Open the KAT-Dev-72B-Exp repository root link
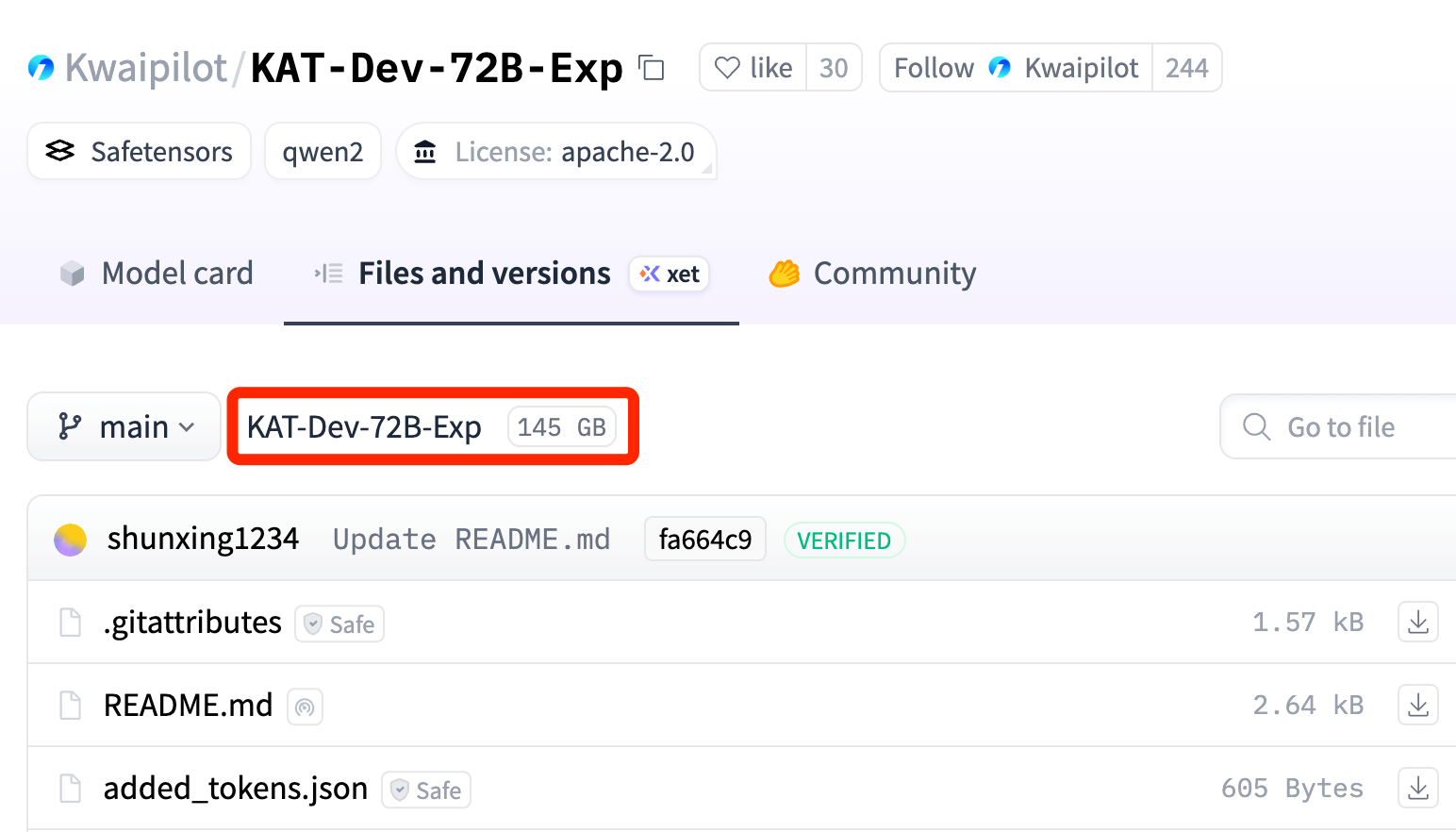1456x832 pixels. pyautogui.click(x=364, y=427)
